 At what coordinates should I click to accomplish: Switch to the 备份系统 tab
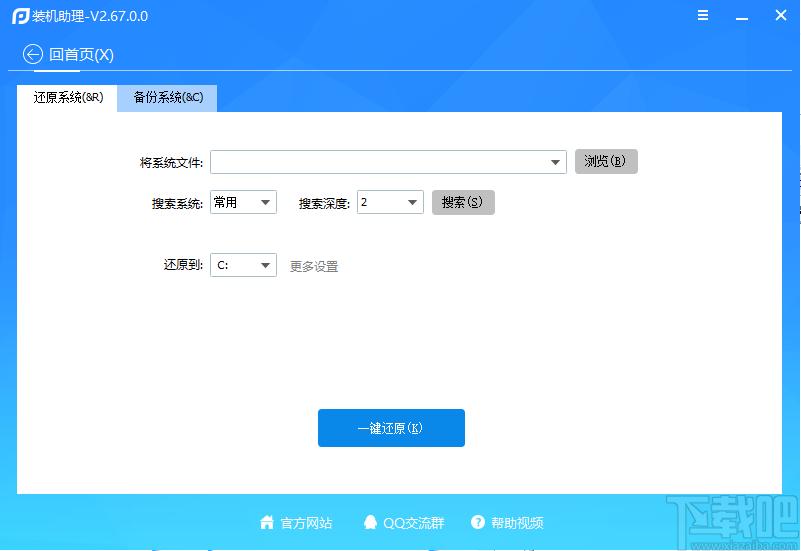[168, 98]
